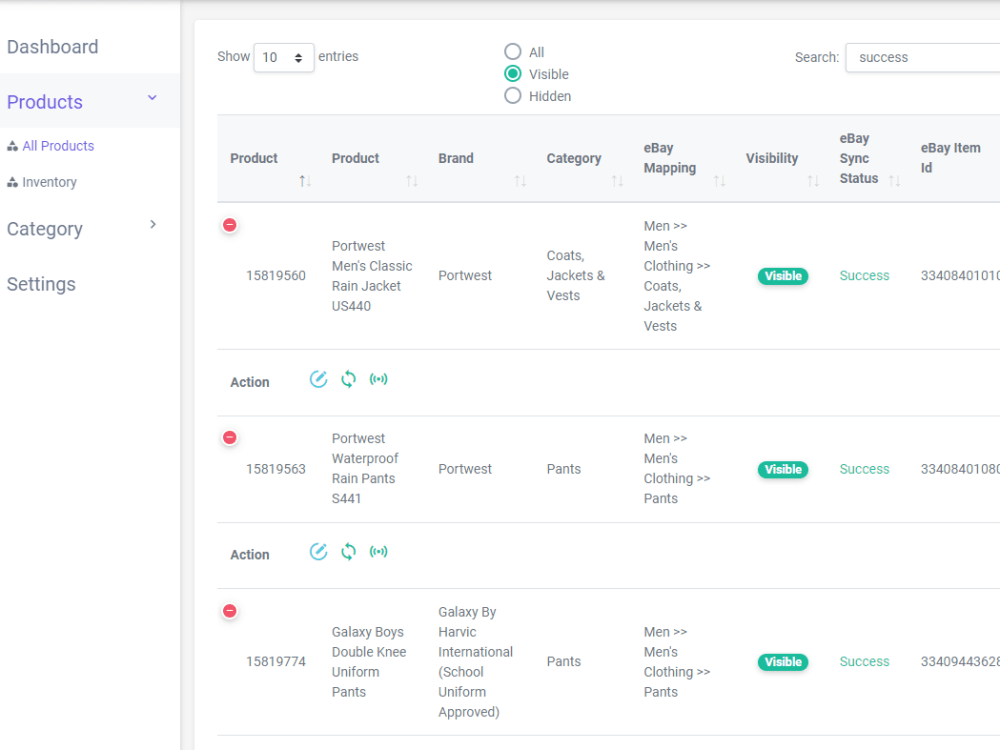Click product ID 15819560 cell

(x=276, y=276)
